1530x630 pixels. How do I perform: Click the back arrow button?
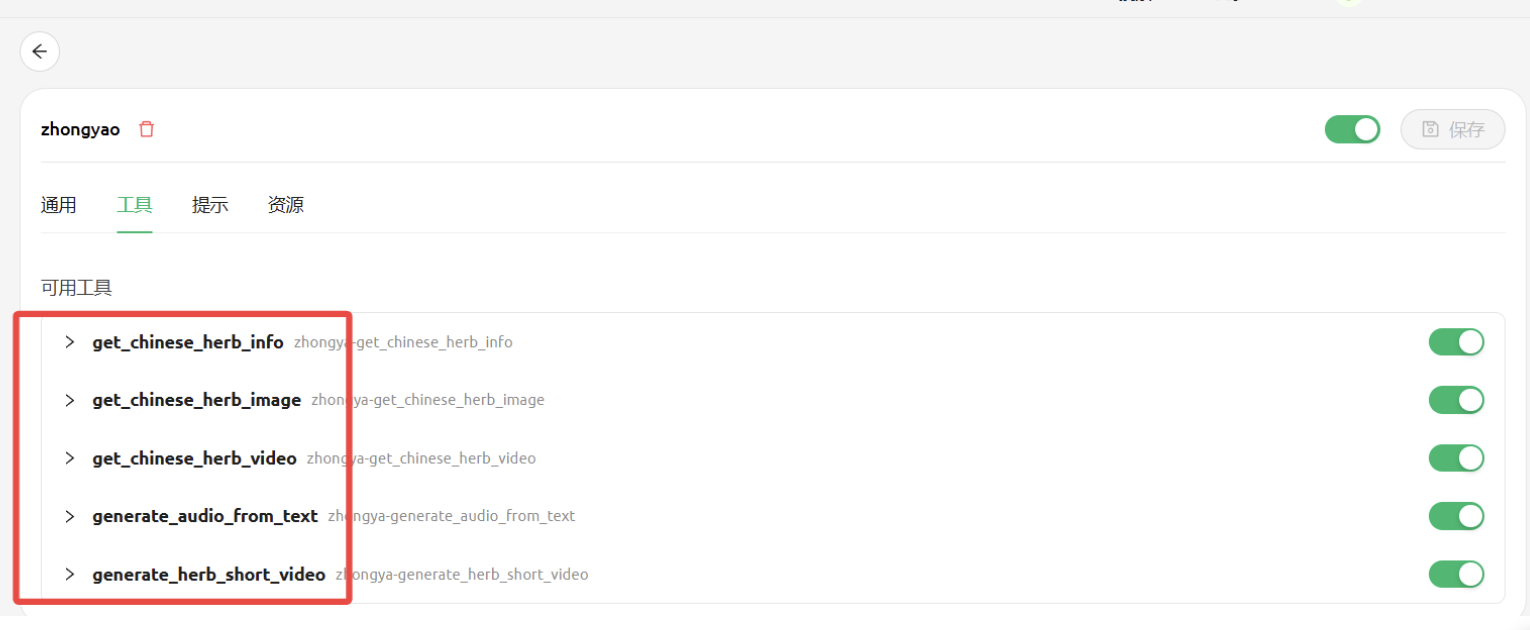tap(40, 51)
